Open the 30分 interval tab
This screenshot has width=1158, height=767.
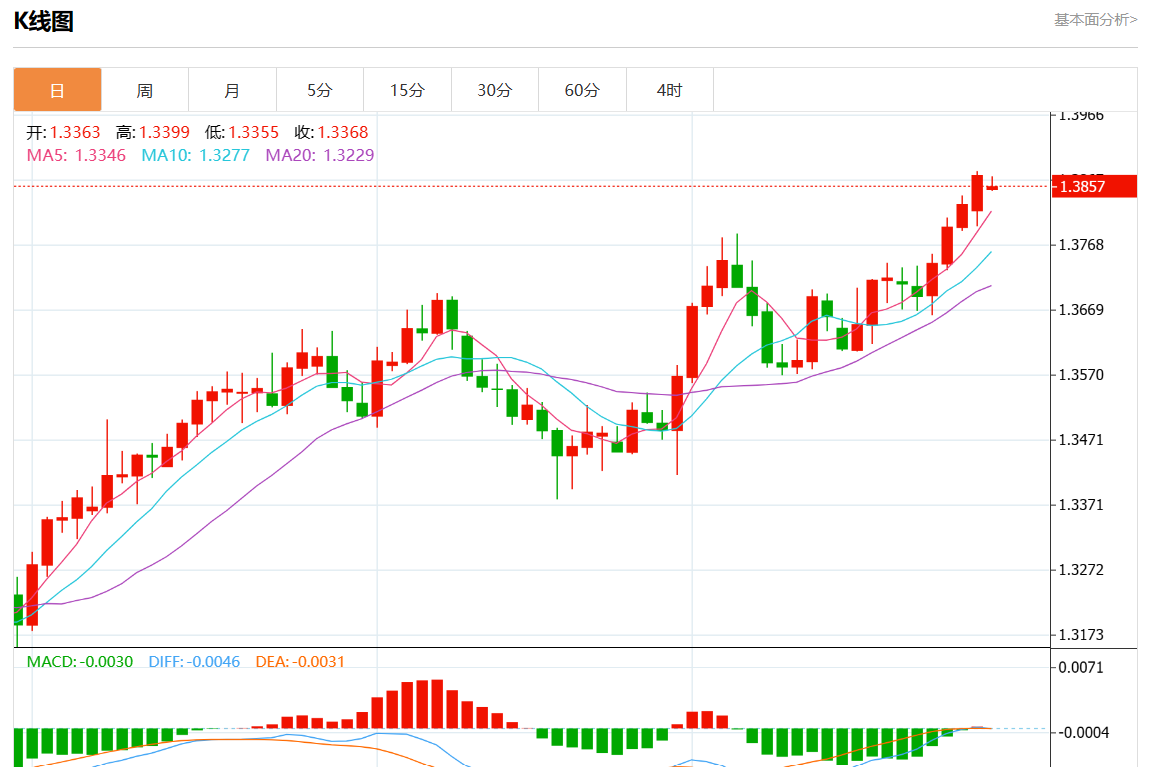coord(495,90)
